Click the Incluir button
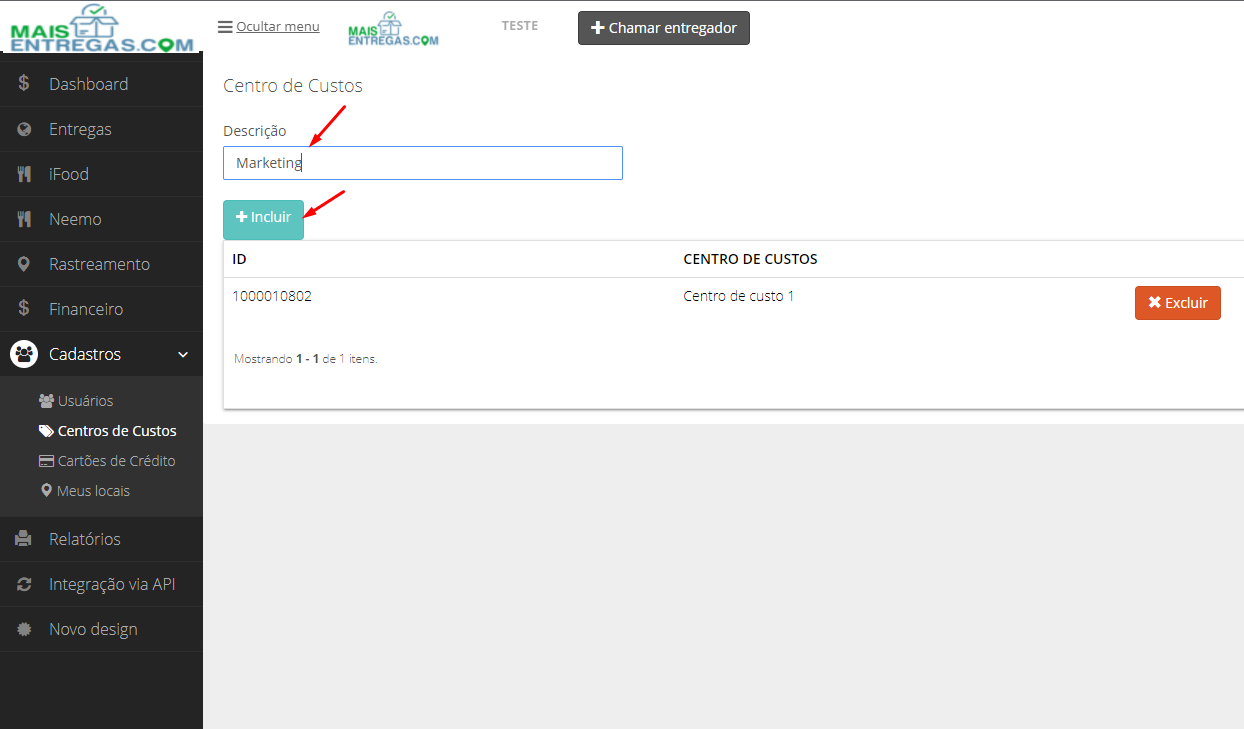Image resolution: width=1244 pixels, height=729 pixels. coord(263,220)
